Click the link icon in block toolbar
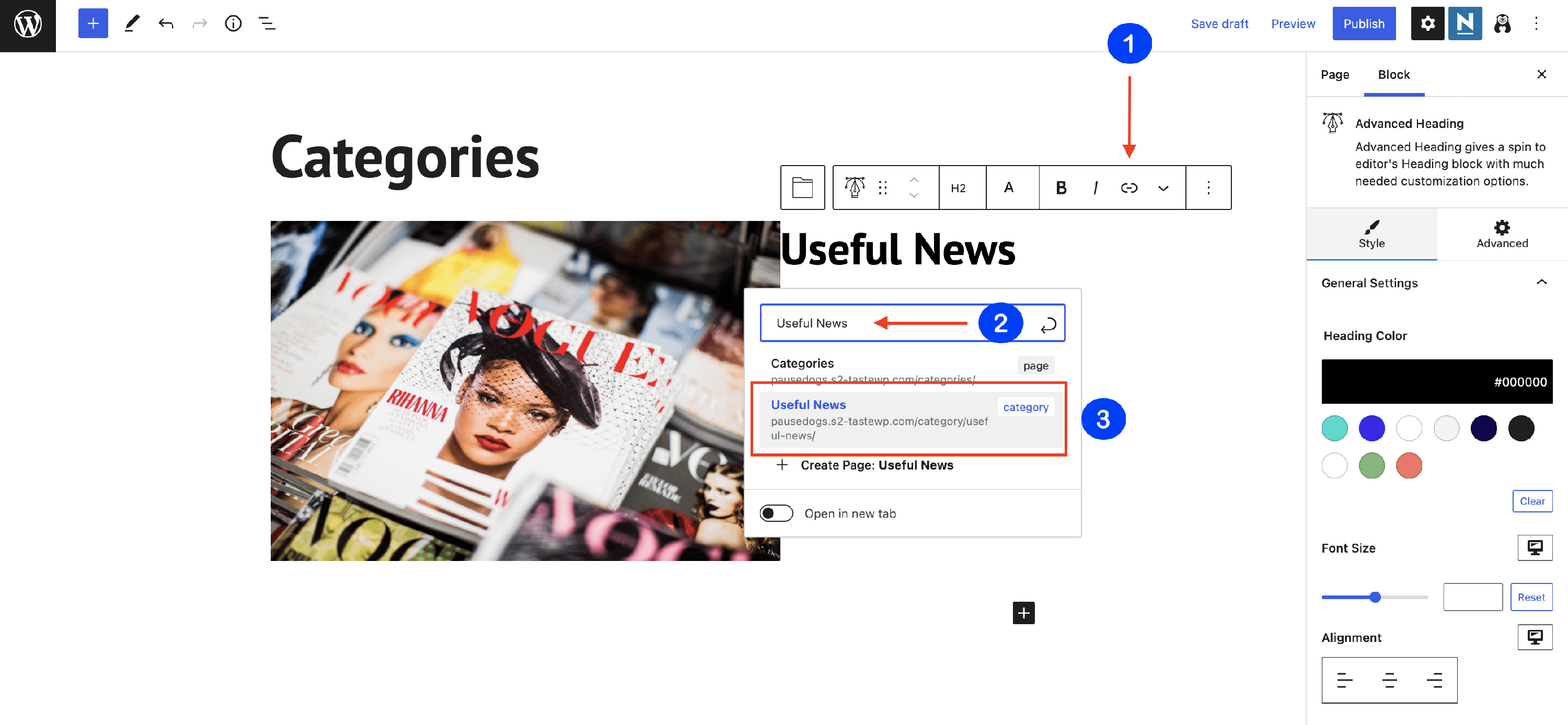Viewport: 1568px width, 725px height. point(1128,188)
